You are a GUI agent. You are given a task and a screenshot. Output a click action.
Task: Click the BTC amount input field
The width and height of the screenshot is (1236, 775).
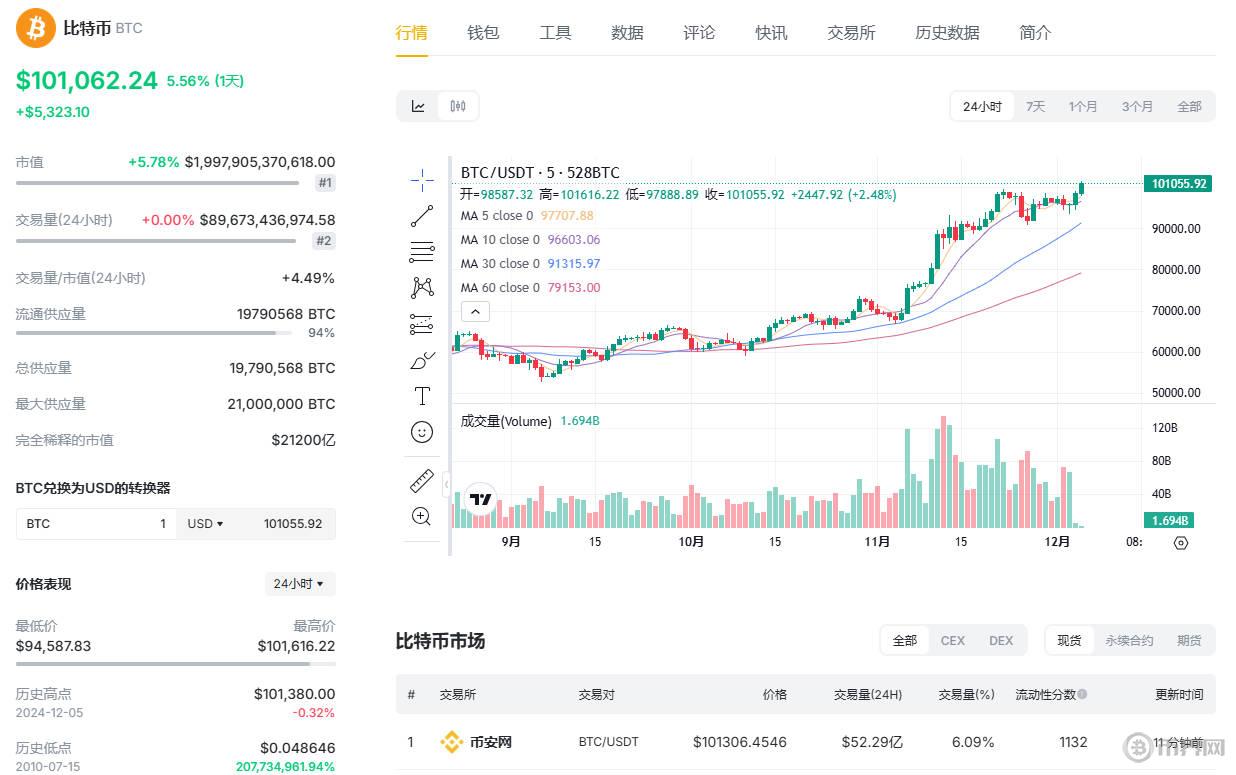[96, 524]
